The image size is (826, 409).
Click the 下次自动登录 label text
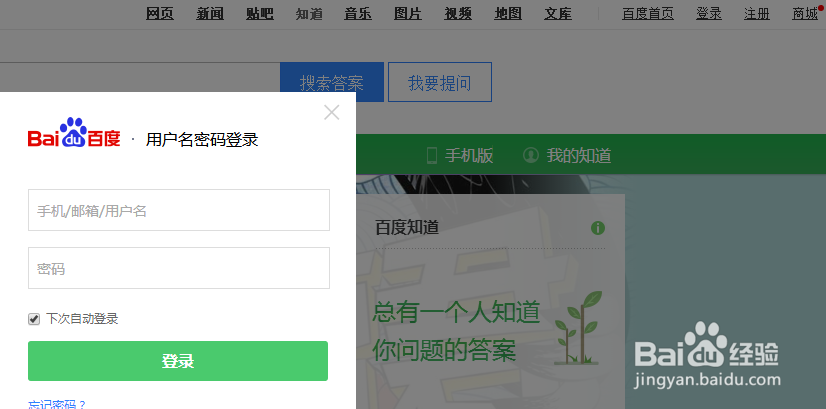click(82, 319)
